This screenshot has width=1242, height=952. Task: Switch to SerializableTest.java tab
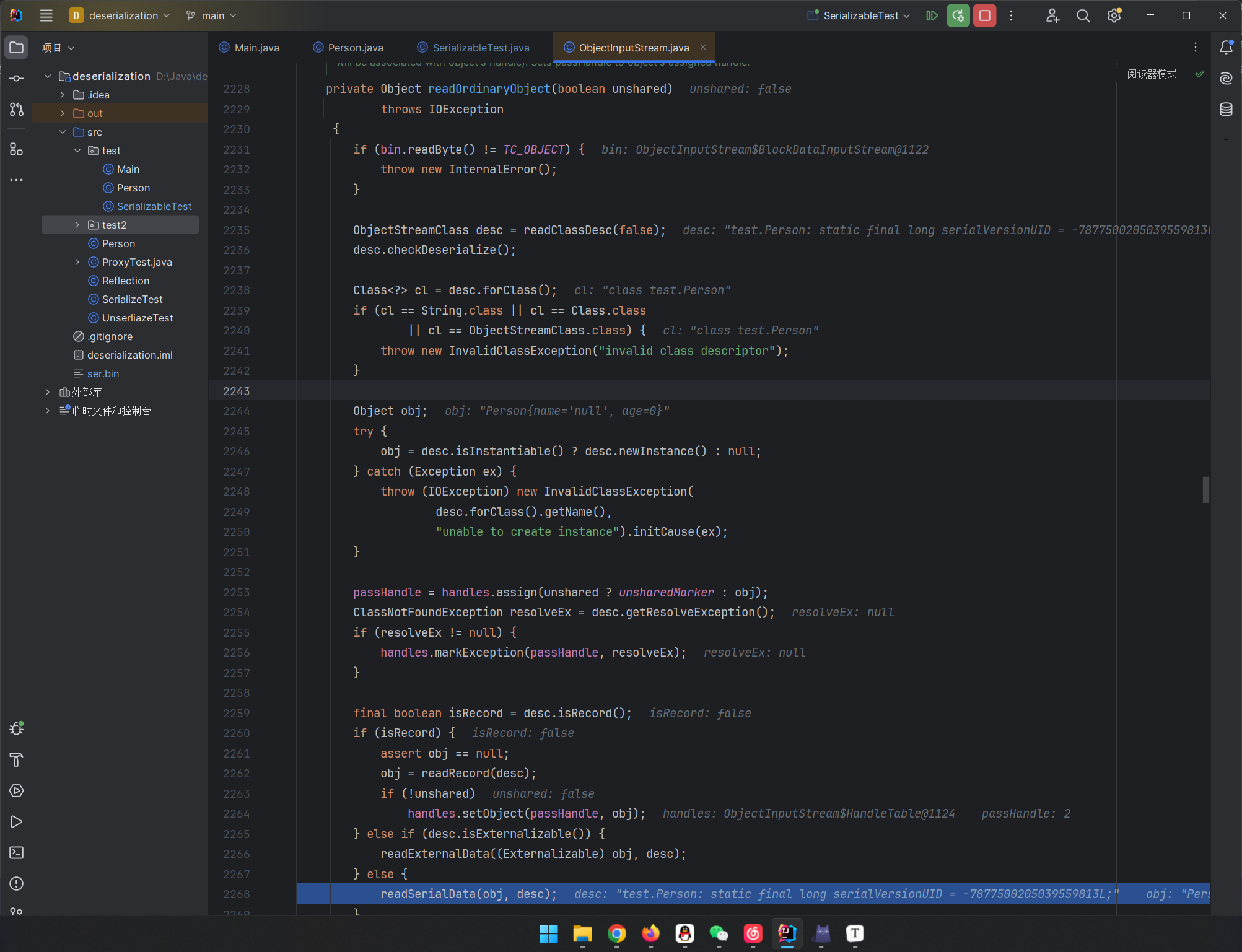coord(473,48)
